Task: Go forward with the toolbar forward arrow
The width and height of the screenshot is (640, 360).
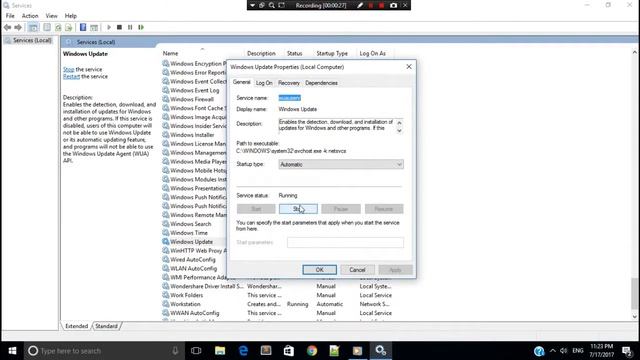Action: click(18, 27)
